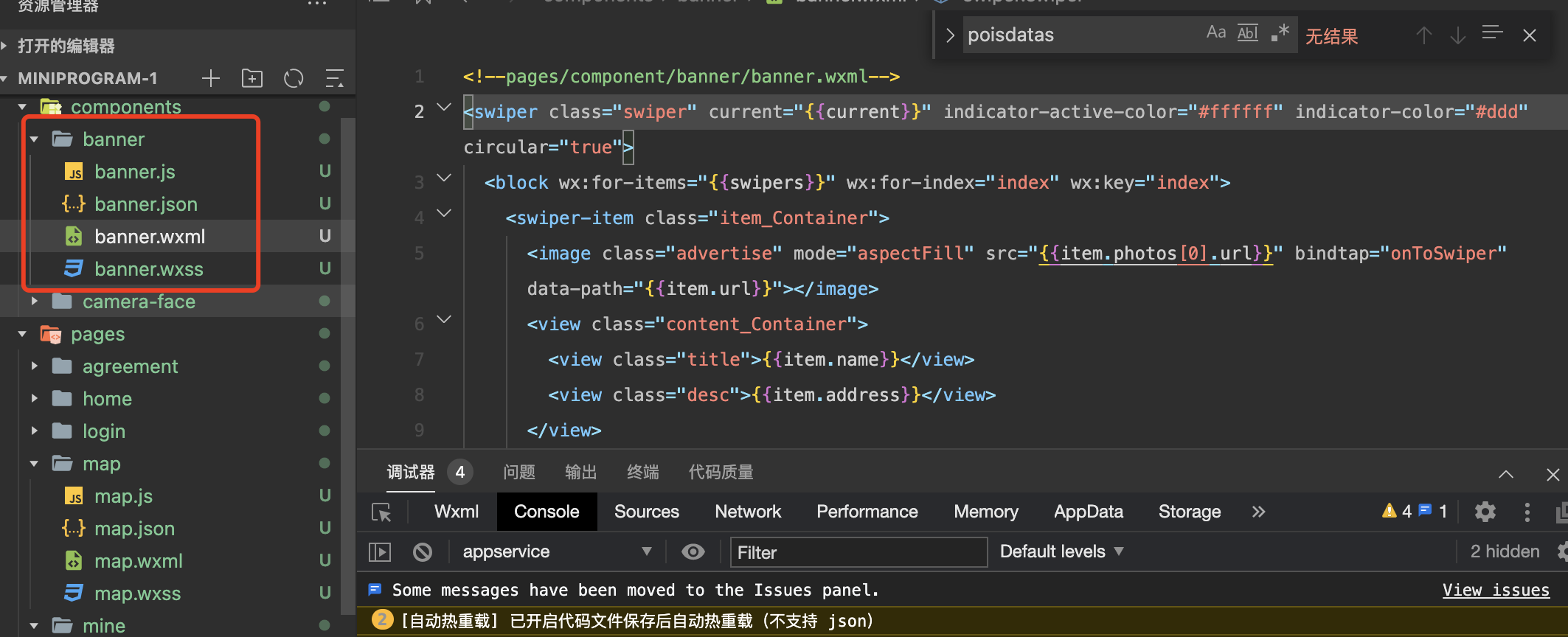Switch to the 代码质量 panel tab
The image size is (1568, 637).
point(721,473)
